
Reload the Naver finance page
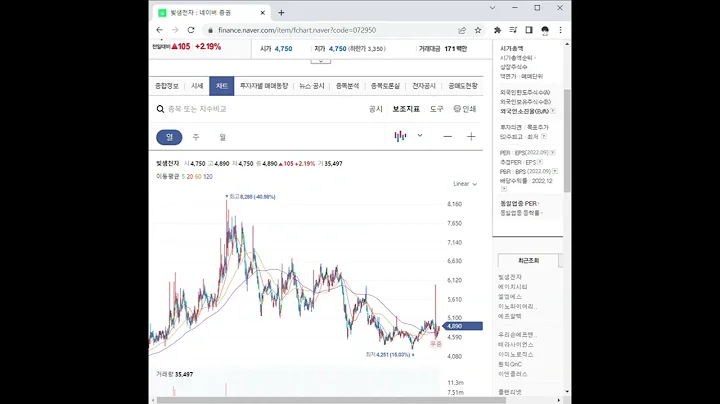click(x=191, y=30)
